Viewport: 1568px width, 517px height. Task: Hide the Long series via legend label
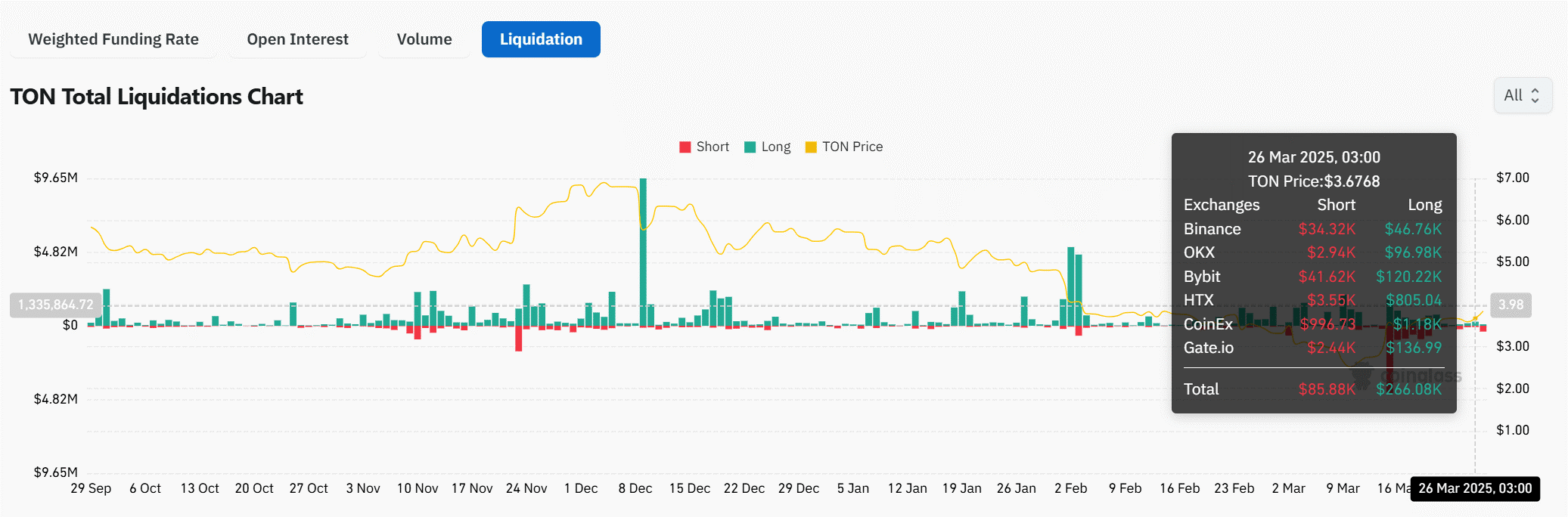[775, 147]
